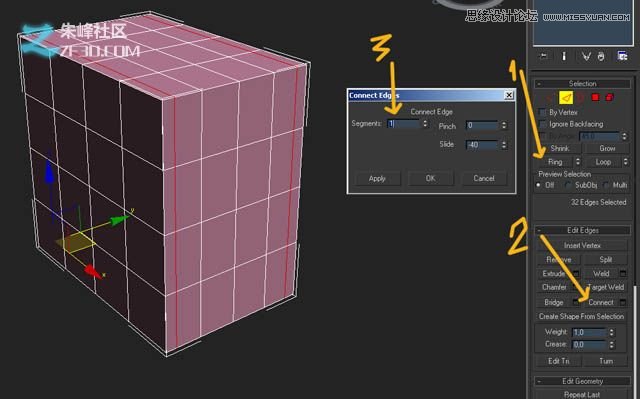Click the Loop button
This screenshot has height=399, width=640.
point(603,162)
